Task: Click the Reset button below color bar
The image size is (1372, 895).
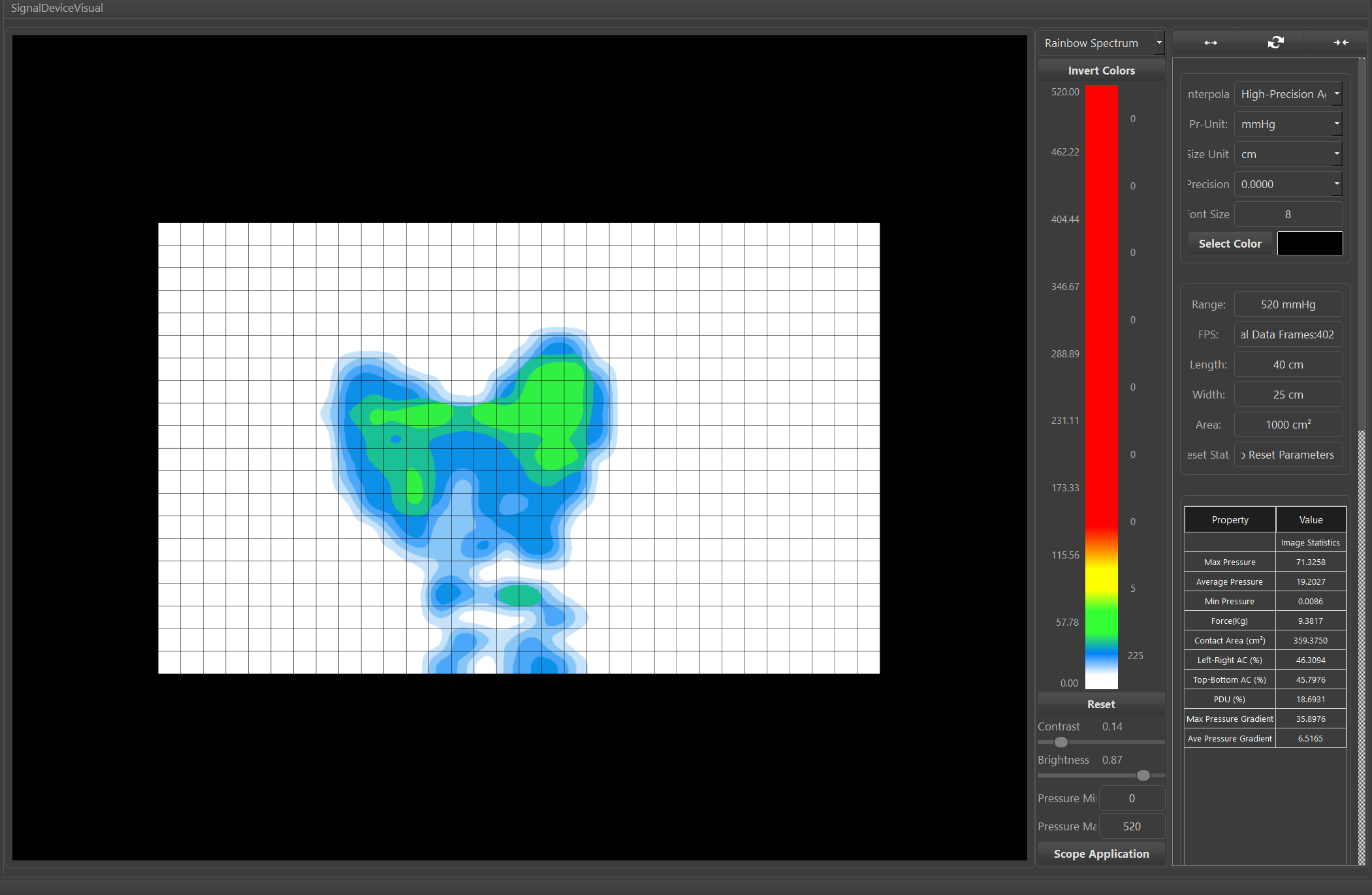Action: coord(1101,704)
